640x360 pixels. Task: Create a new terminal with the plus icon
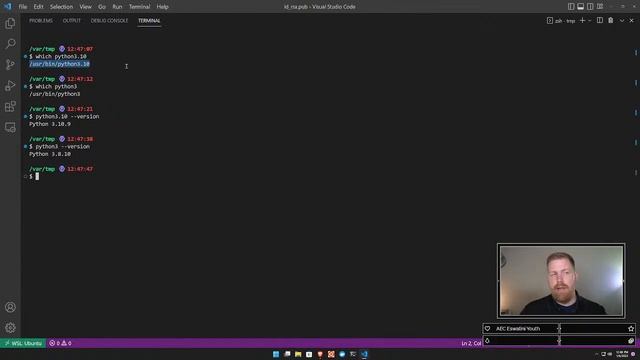[582, 20]
